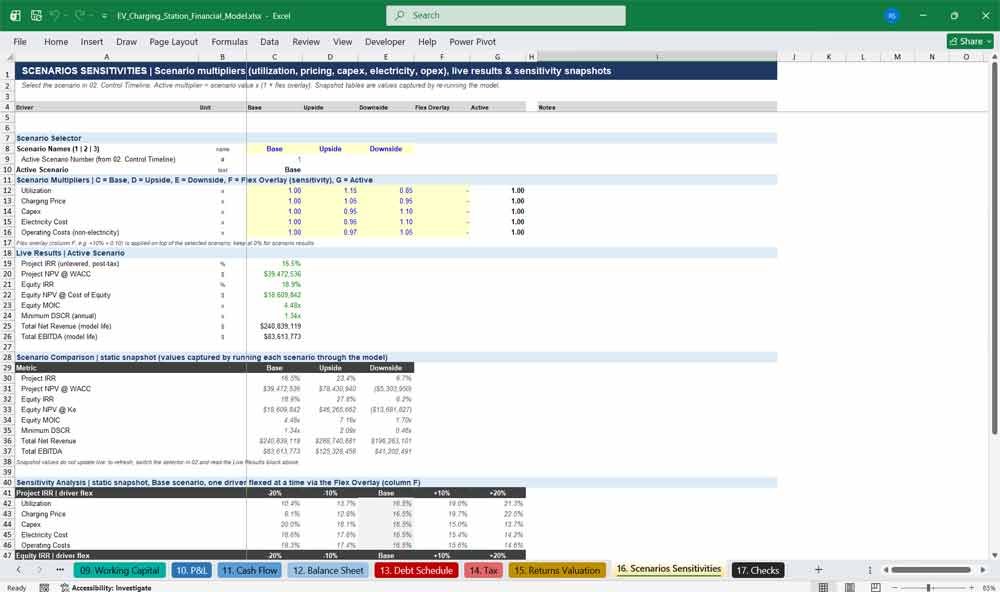
Task: Select the Downside scenario name cell
Action: [386, 149]
